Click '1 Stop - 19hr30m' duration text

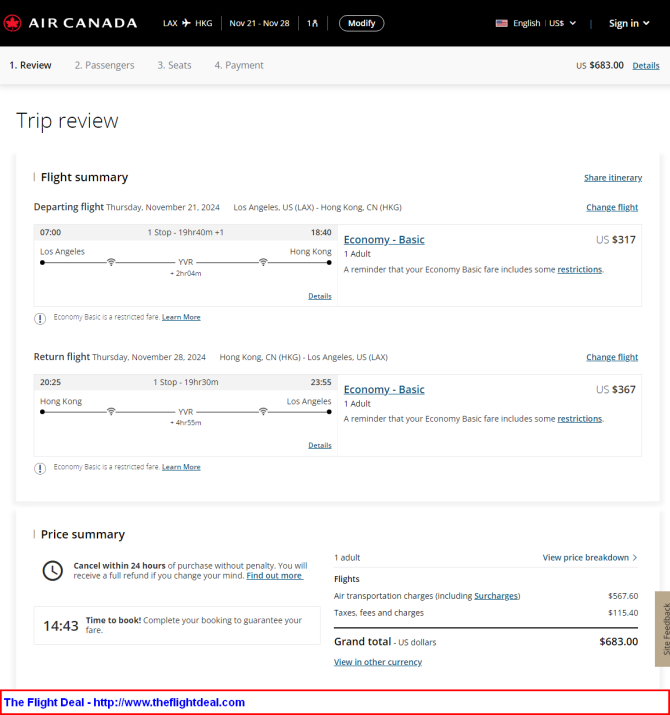click(x=186, y=382)
